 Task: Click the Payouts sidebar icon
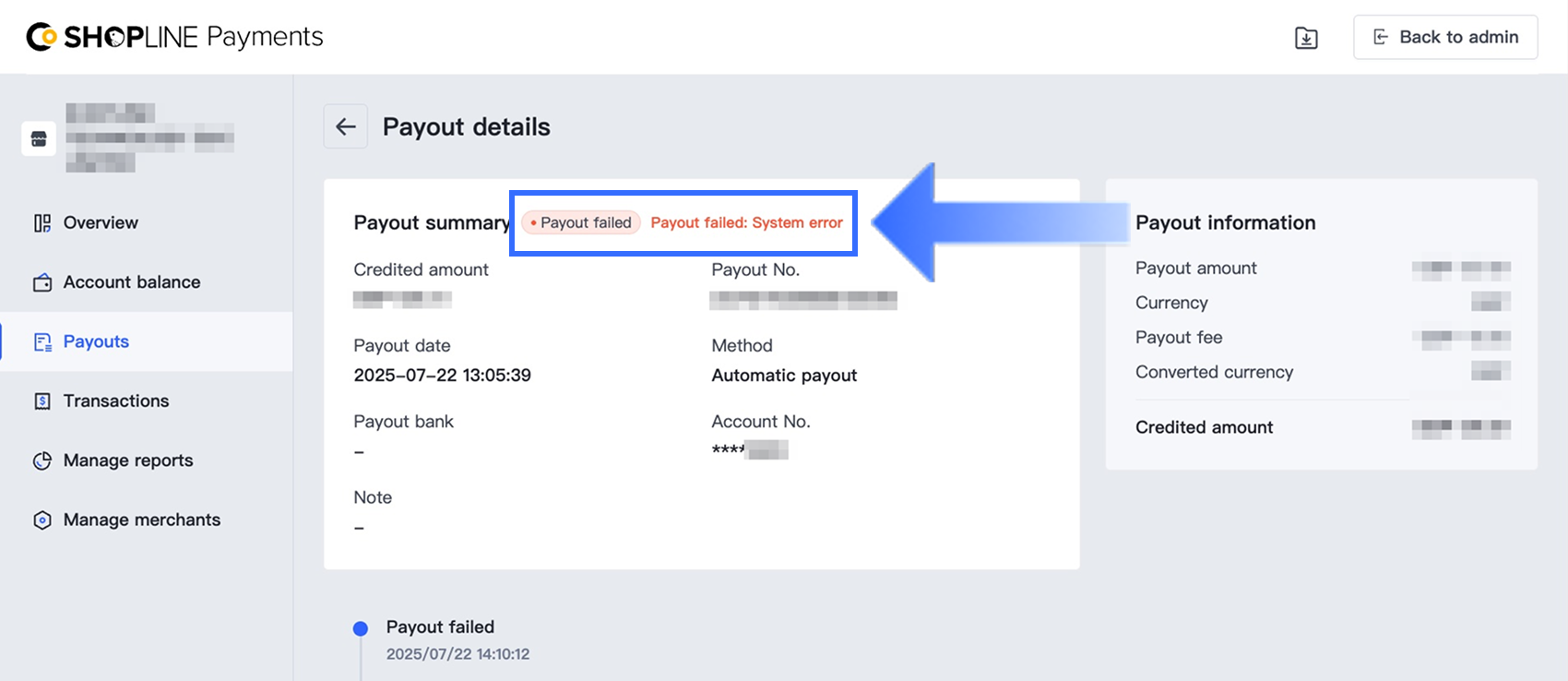[x=42, y=342]
